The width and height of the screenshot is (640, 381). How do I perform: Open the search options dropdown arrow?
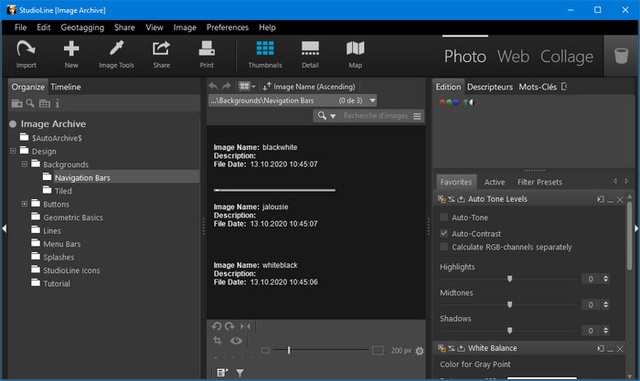[x=333, y=116]
